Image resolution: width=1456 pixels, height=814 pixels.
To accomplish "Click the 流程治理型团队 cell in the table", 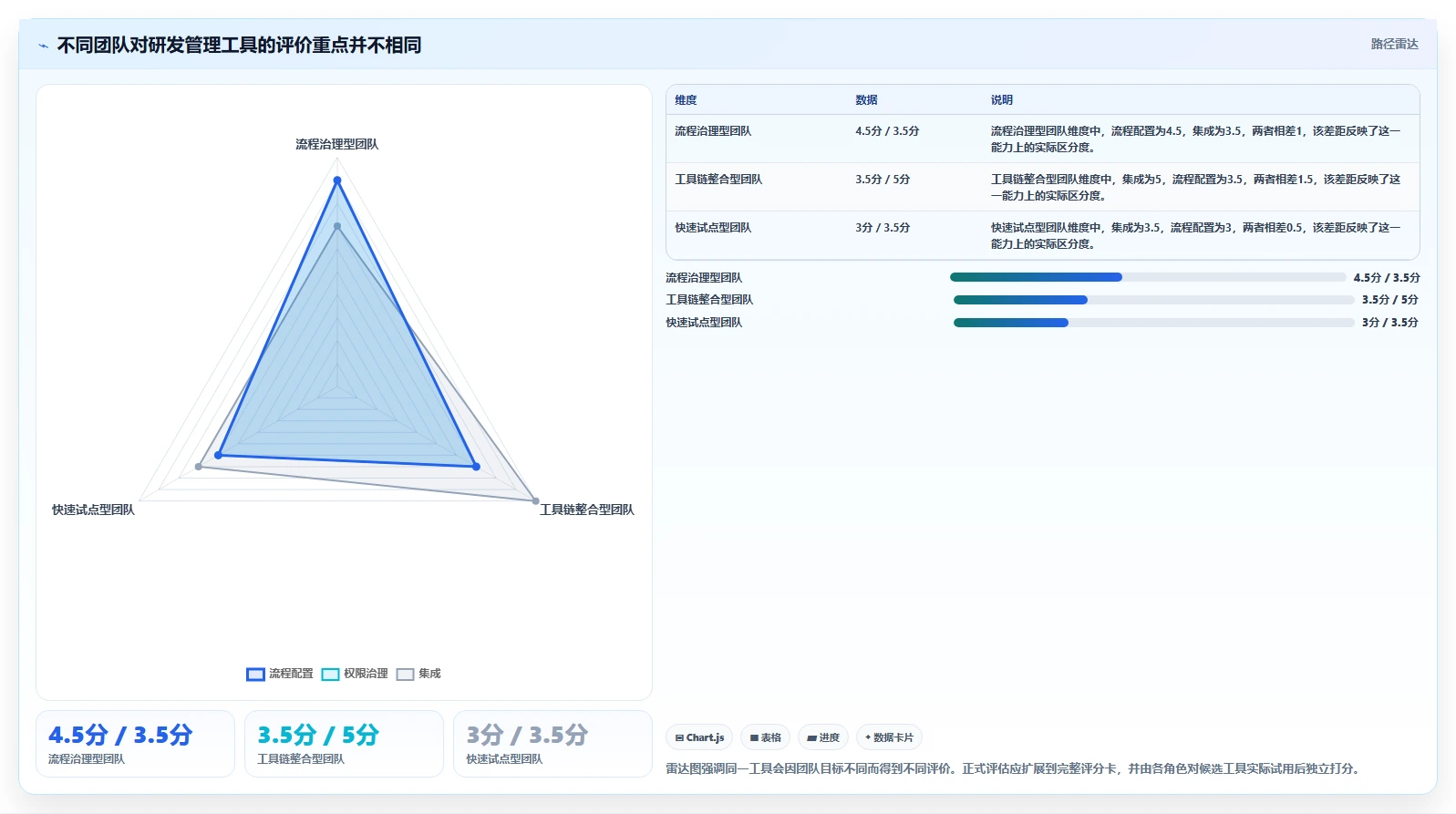I will [713, 131].
